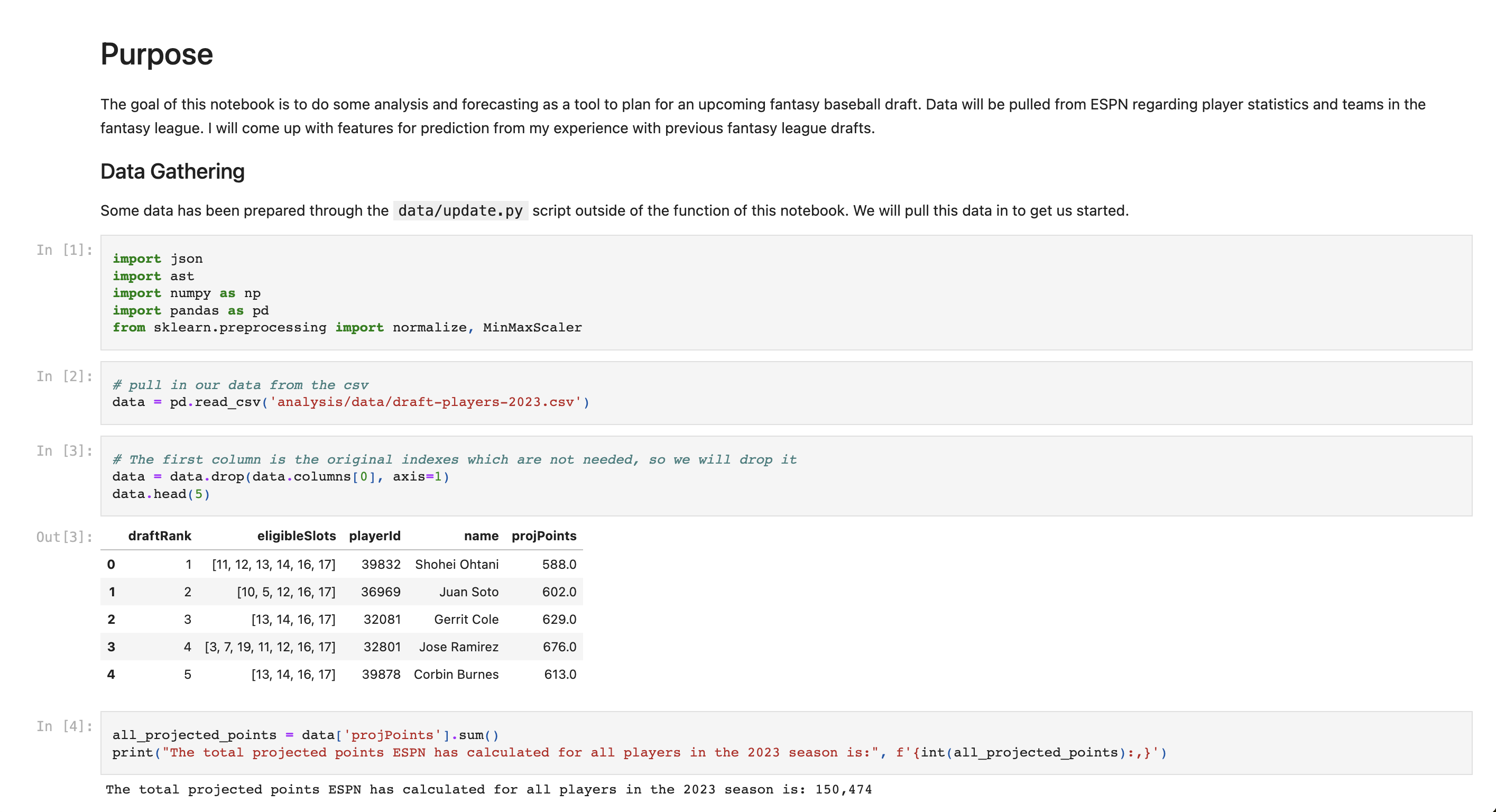Click the csv file path string
This screenshot has height=812, width=1496.
point(425,402)
